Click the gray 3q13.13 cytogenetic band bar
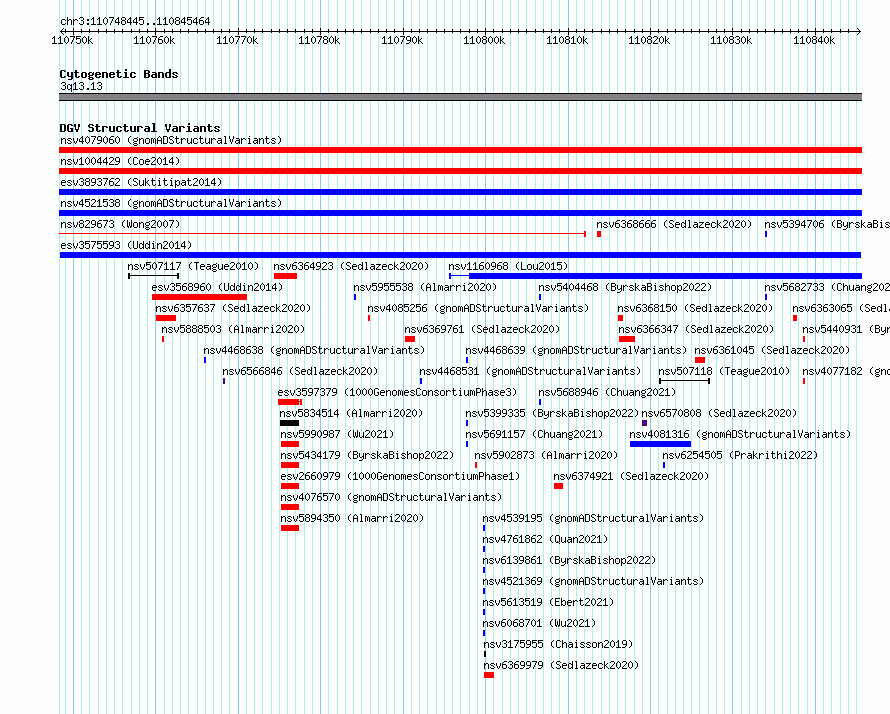 460,97
